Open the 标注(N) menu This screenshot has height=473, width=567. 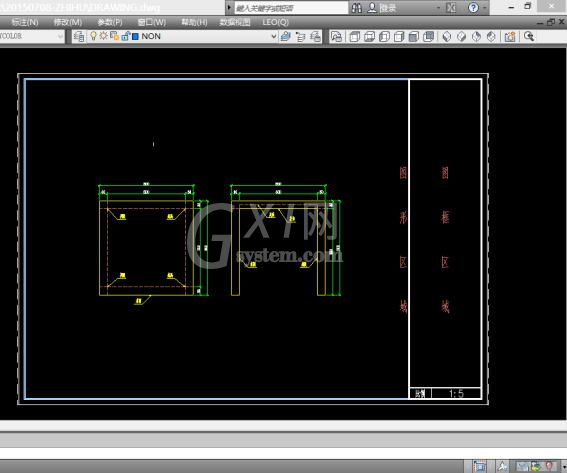(25, 22)
